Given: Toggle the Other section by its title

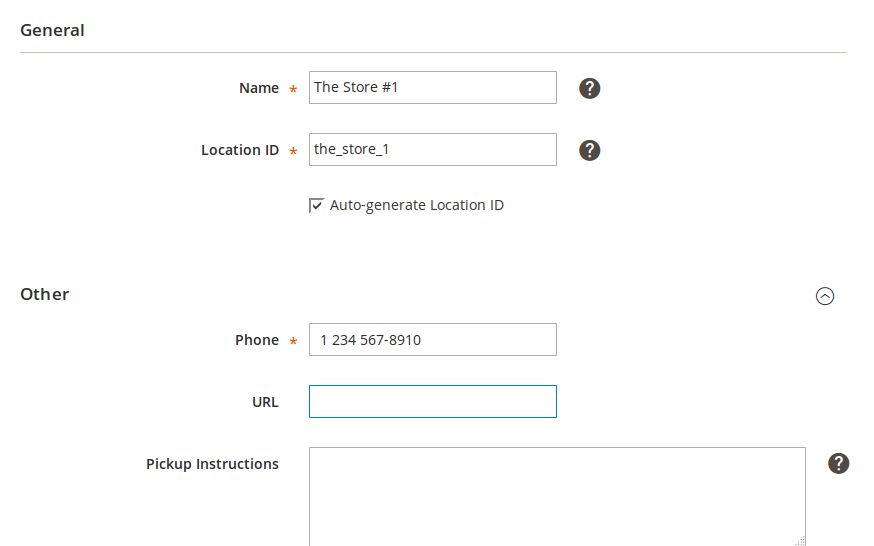Looking at the screenshot, I should [x=45, y=294].
